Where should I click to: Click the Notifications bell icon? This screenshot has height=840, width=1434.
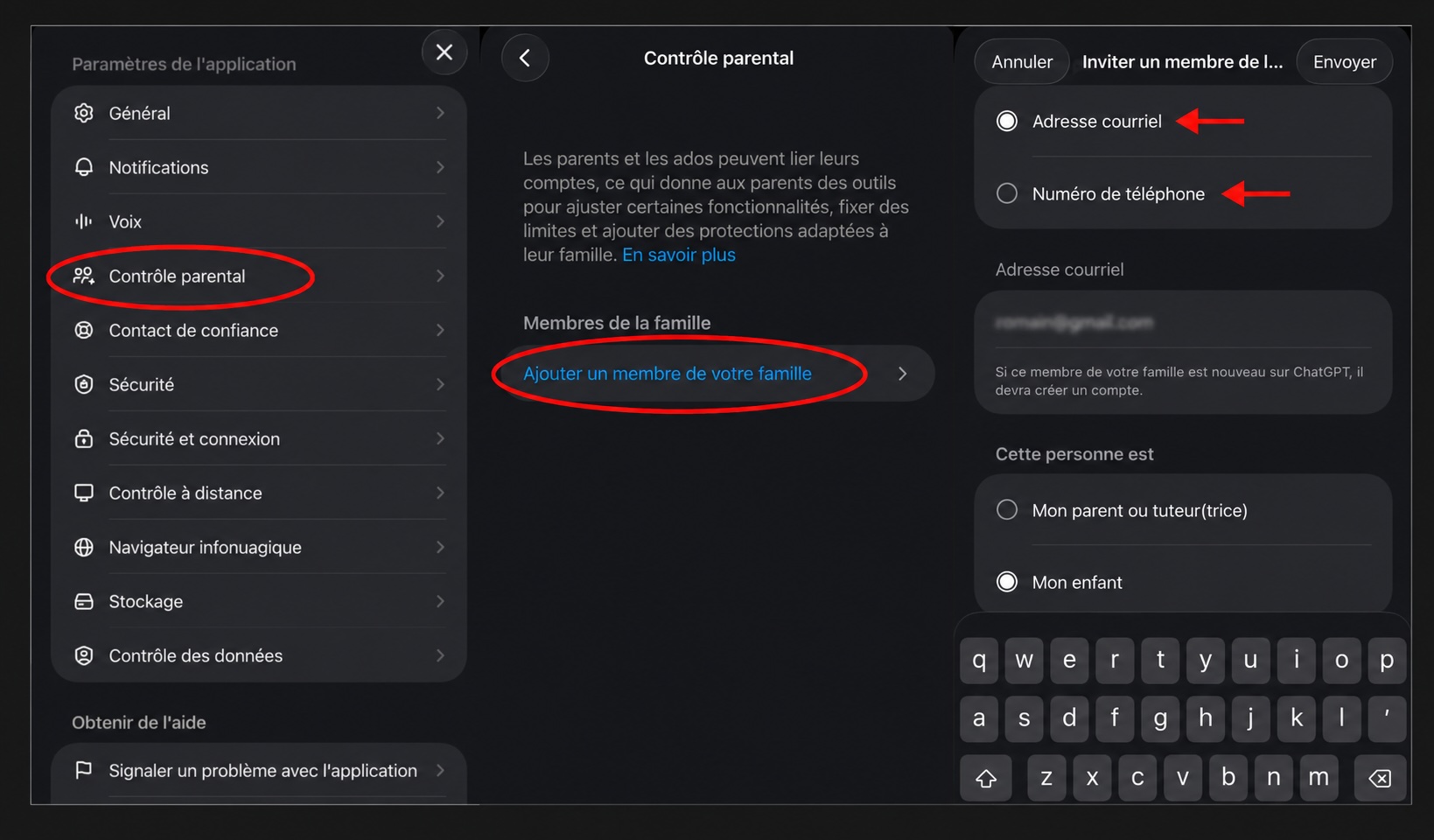tap(84, 167)
